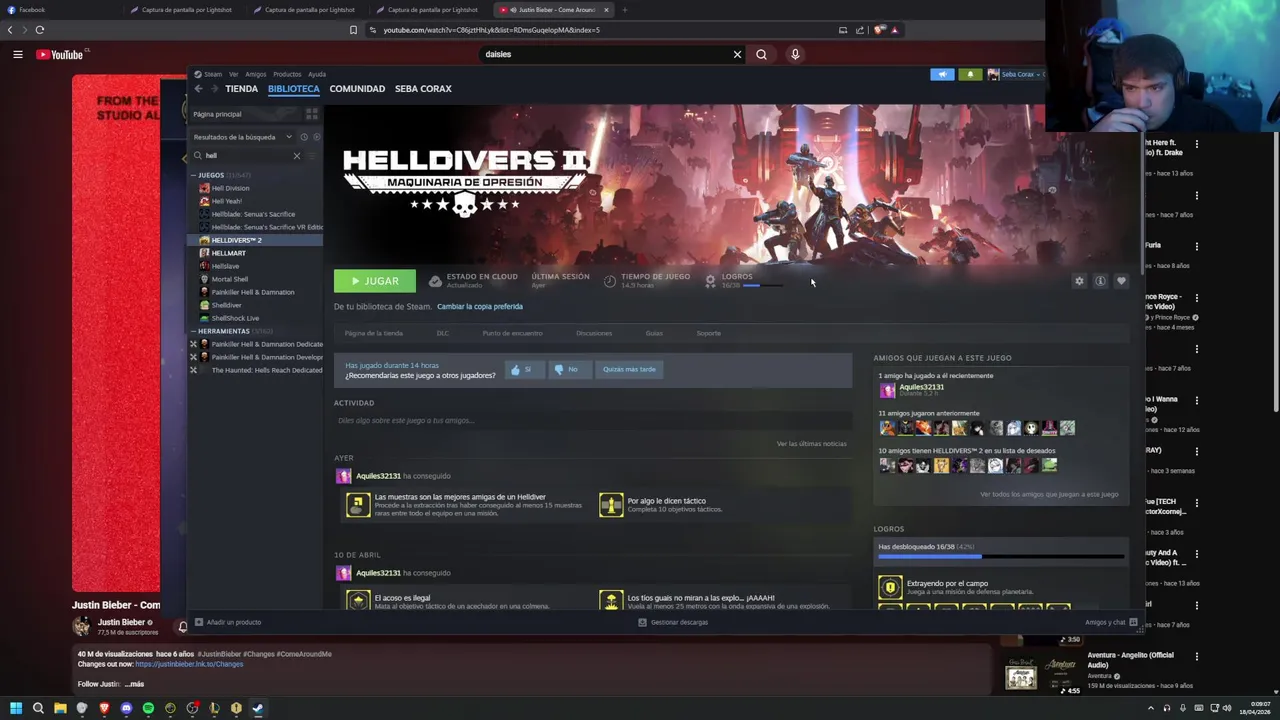Sort library by recent clock icon
This screenshot has width=1280, height=720.
[304, 137]
